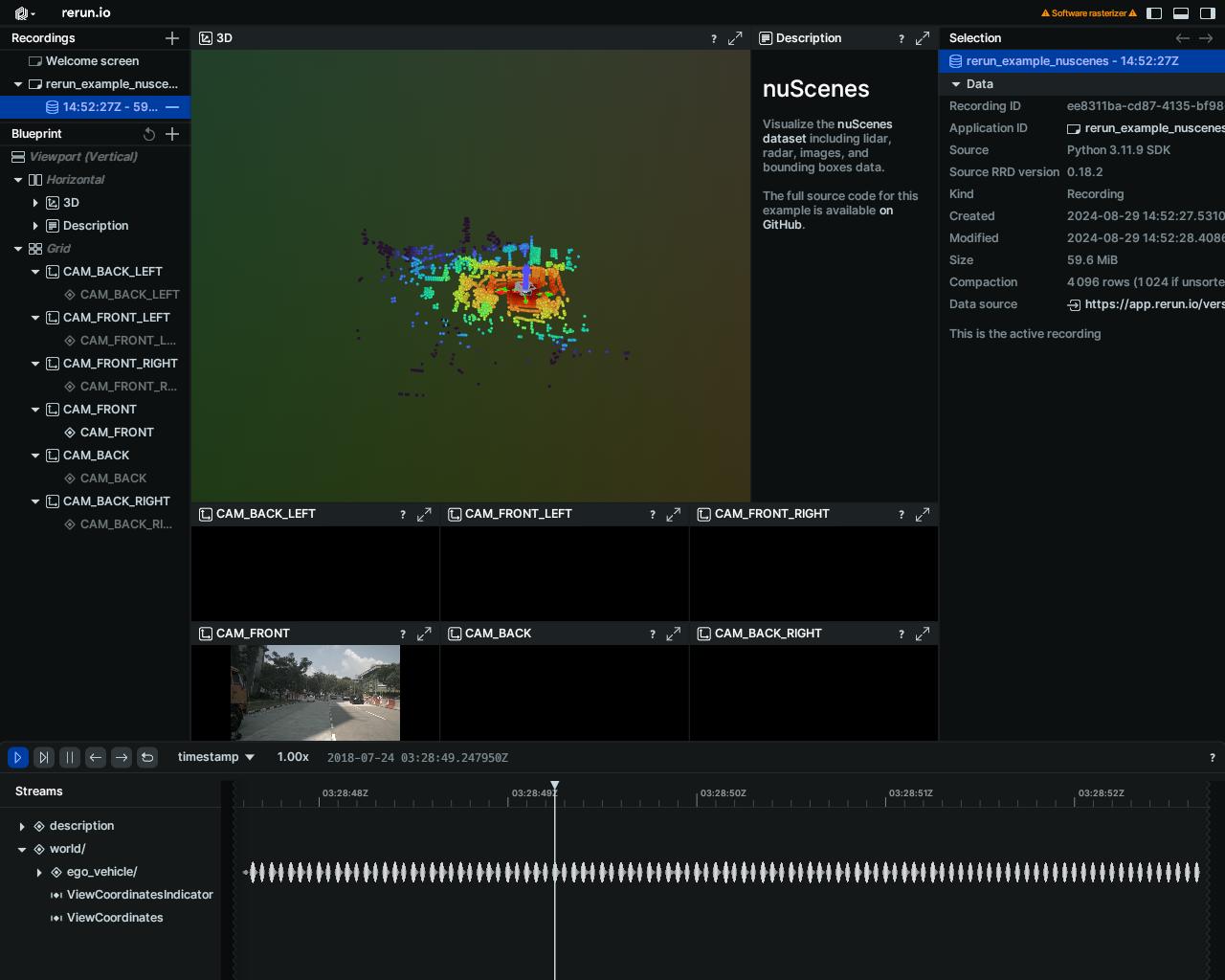Expand the ego_vehicle/ stream
Viewport: 1225px width, 980px height.
tap(39, 872)
